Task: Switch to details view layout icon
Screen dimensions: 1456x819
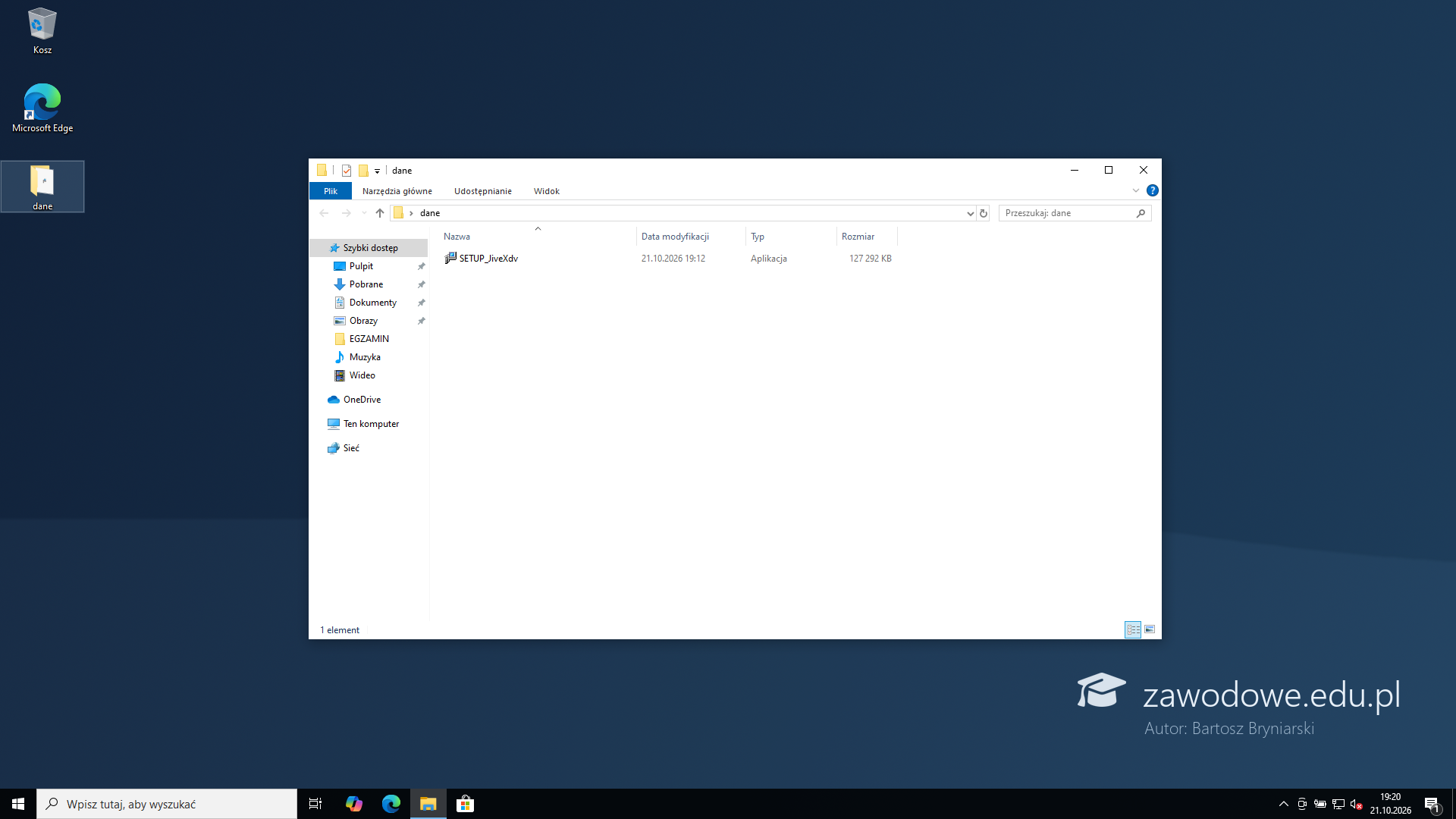Action: pos(1133,629)
